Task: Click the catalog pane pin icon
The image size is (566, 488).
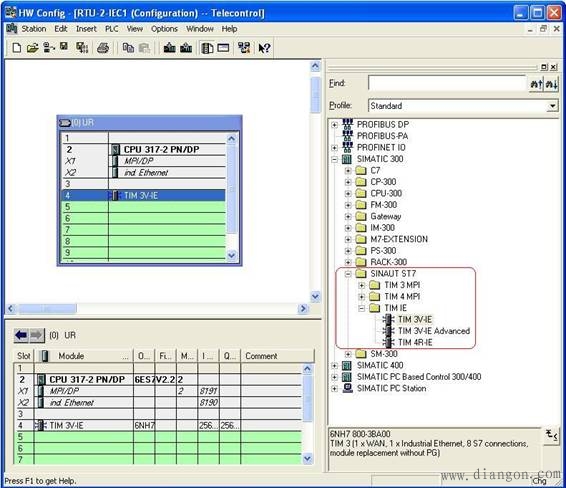Action: 544,67
